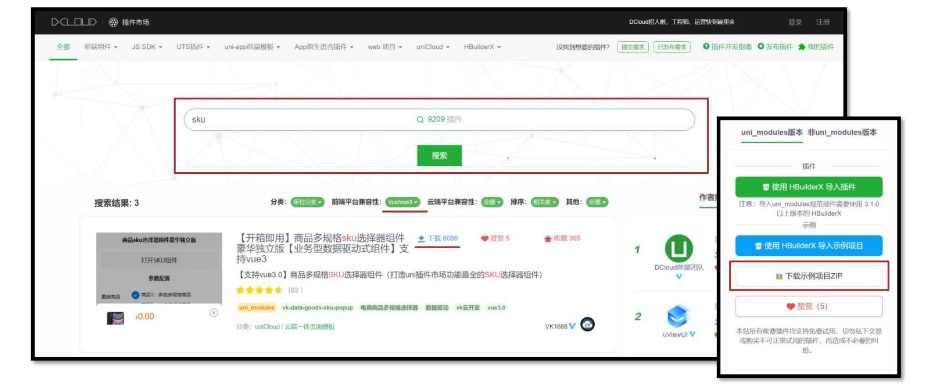927x386 pixels.
Task: Open the Vue/vue3 frontend compatibility dropdown
Action: click(x=403, y=202)
